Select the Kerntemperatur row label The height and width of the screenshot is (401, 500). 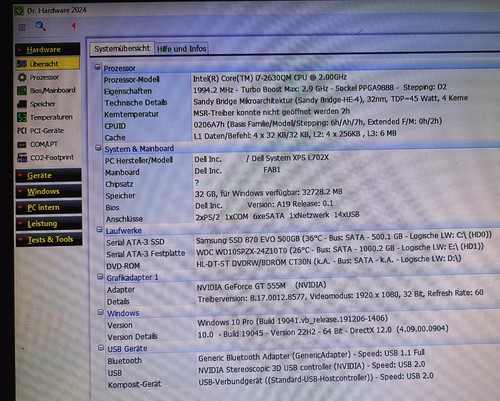[131, 114]
